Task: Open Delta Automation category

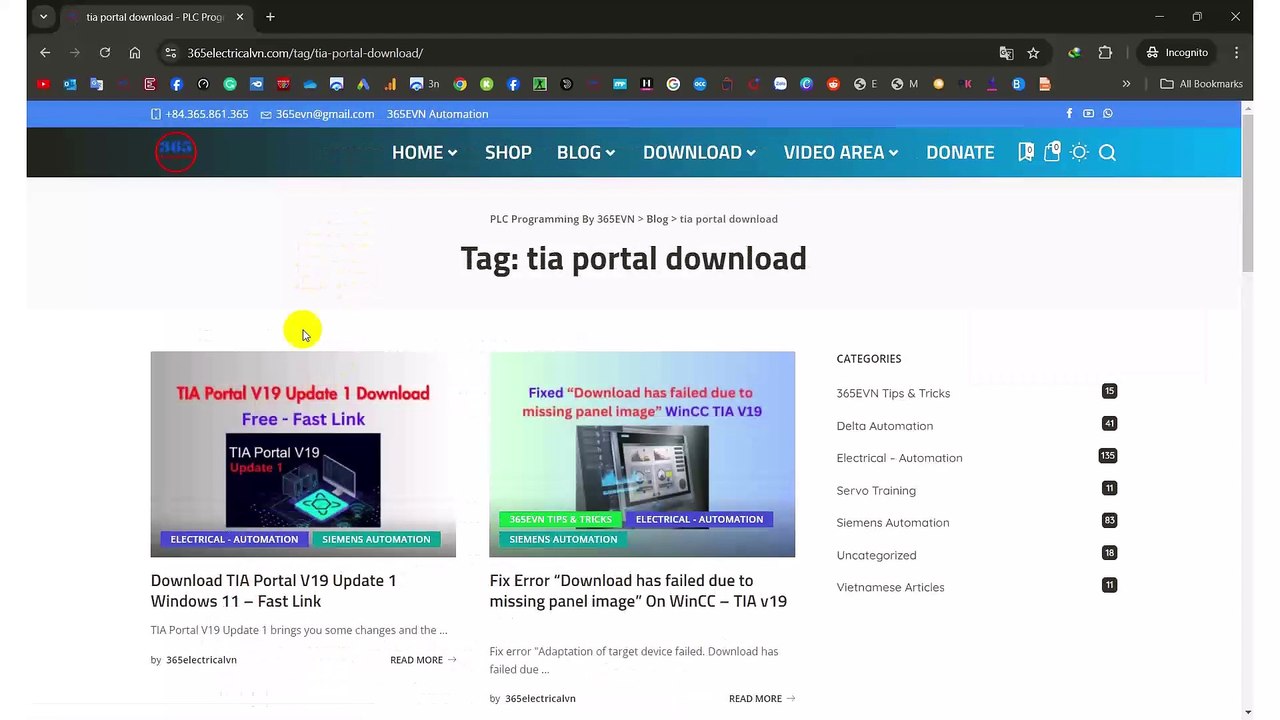Action: pyautogui.click(x=885, y=426)
